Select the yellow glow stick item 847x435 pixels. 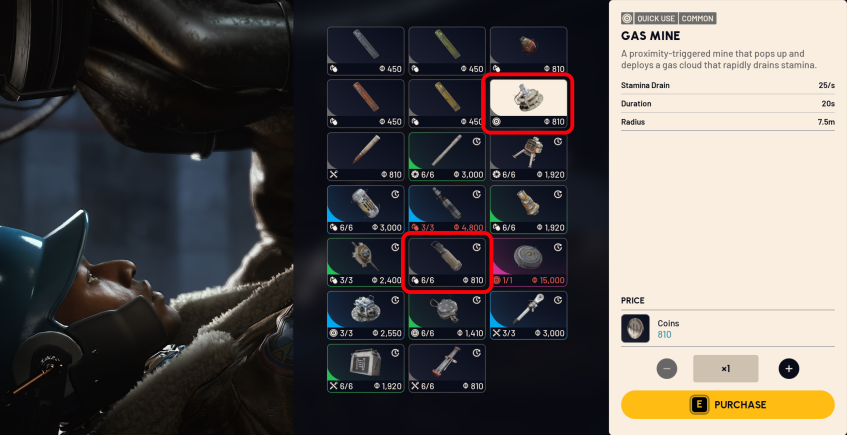click(x=447, y=104)
